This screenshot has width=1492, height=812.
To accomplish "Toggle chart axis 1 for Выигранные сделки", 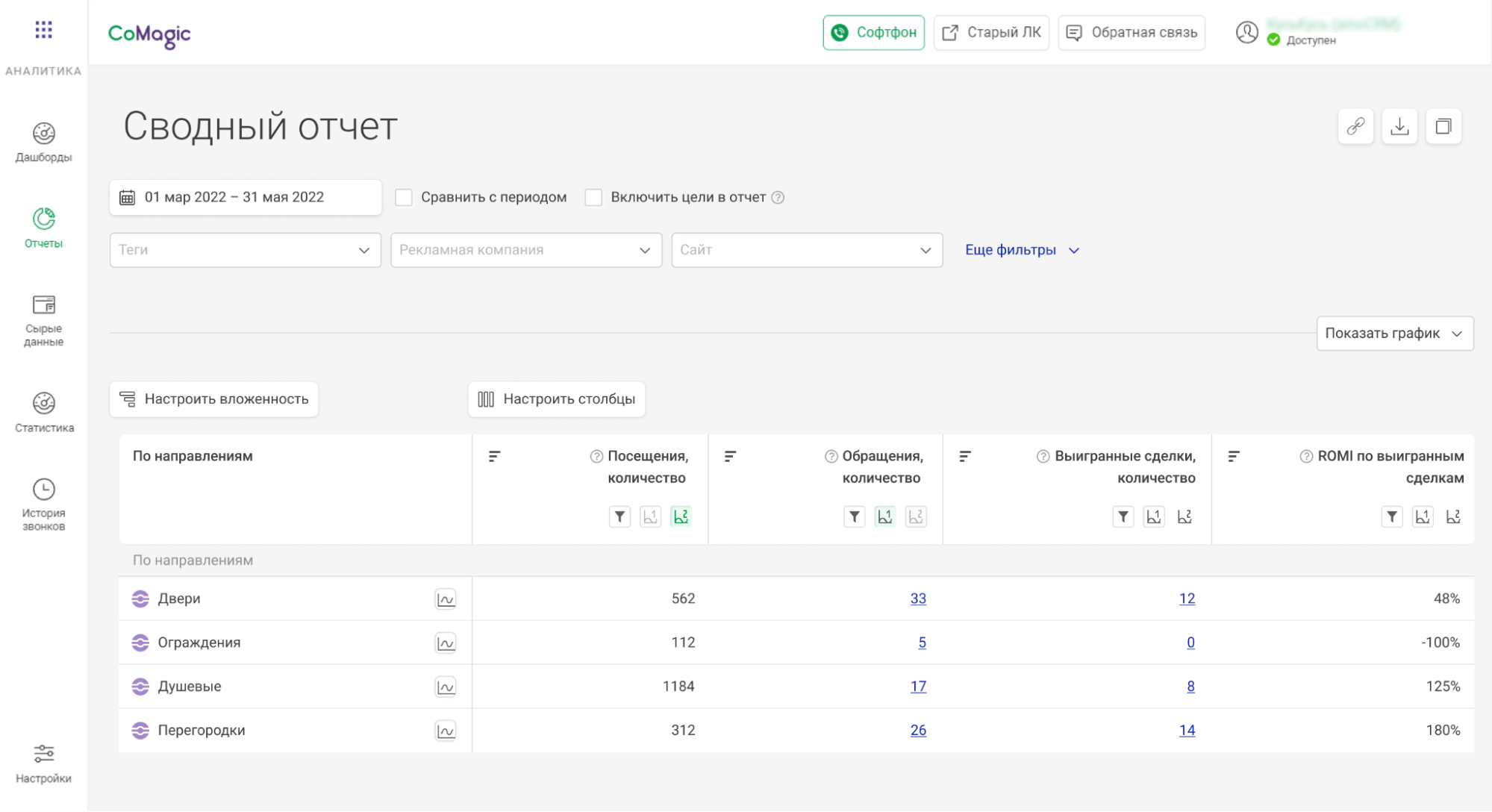I will click(1154, 516).
